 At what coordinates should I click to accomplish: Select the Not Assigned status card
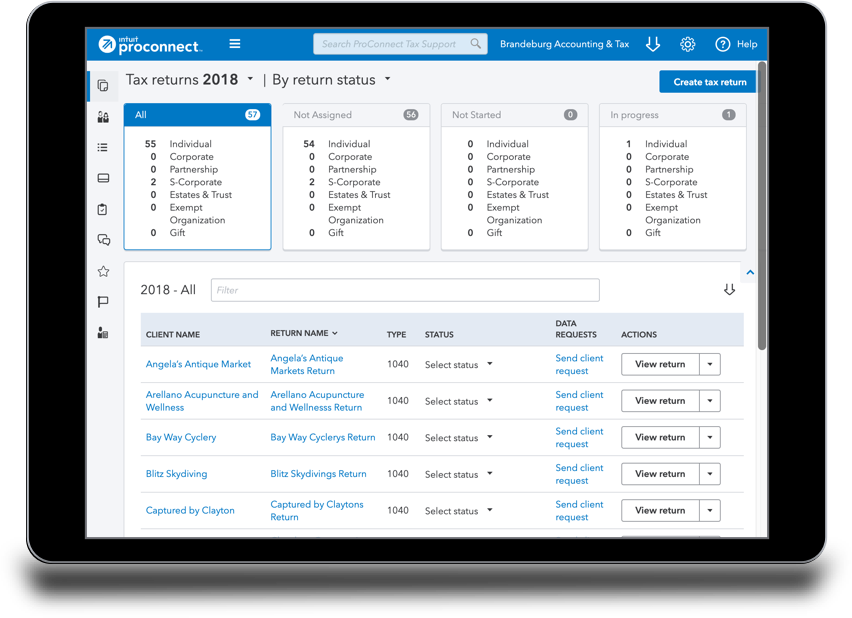pyautogui.click(x=356, y=177)
